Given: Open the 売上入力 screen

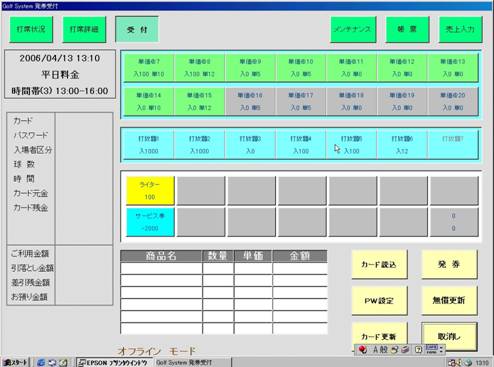Looking at the screenshot, I should click(x=460, y=30).
